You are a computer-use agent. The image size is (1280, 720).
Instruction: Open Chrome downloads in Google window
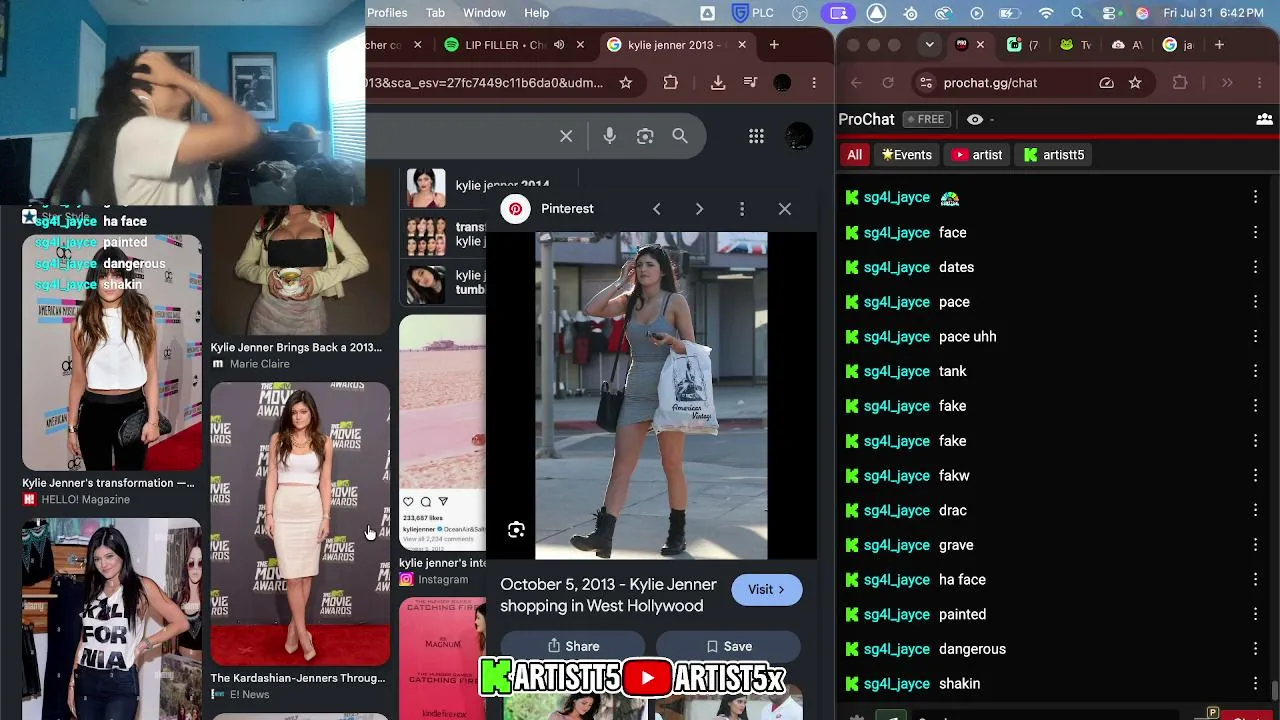[718, 83]
